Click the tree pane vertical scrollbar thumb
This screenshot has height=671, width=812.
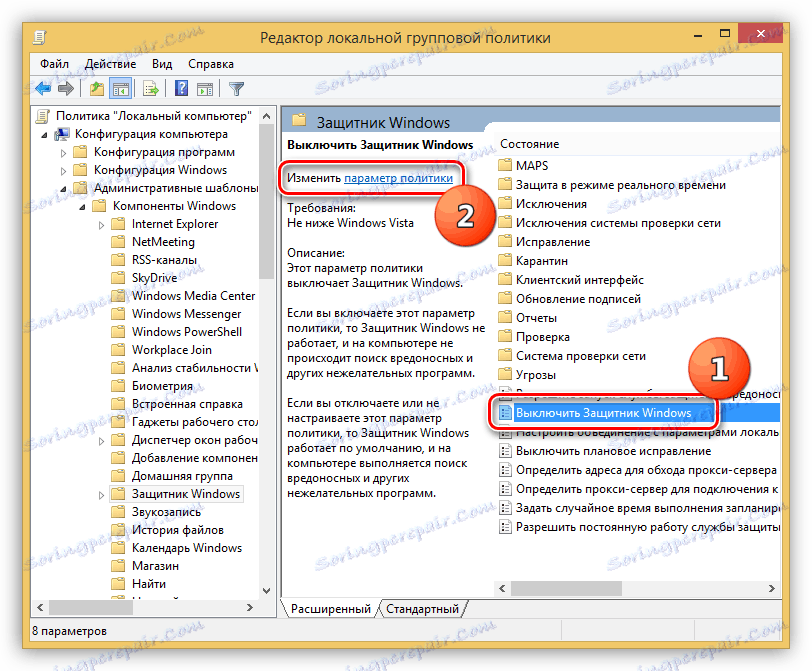point(267,202)
